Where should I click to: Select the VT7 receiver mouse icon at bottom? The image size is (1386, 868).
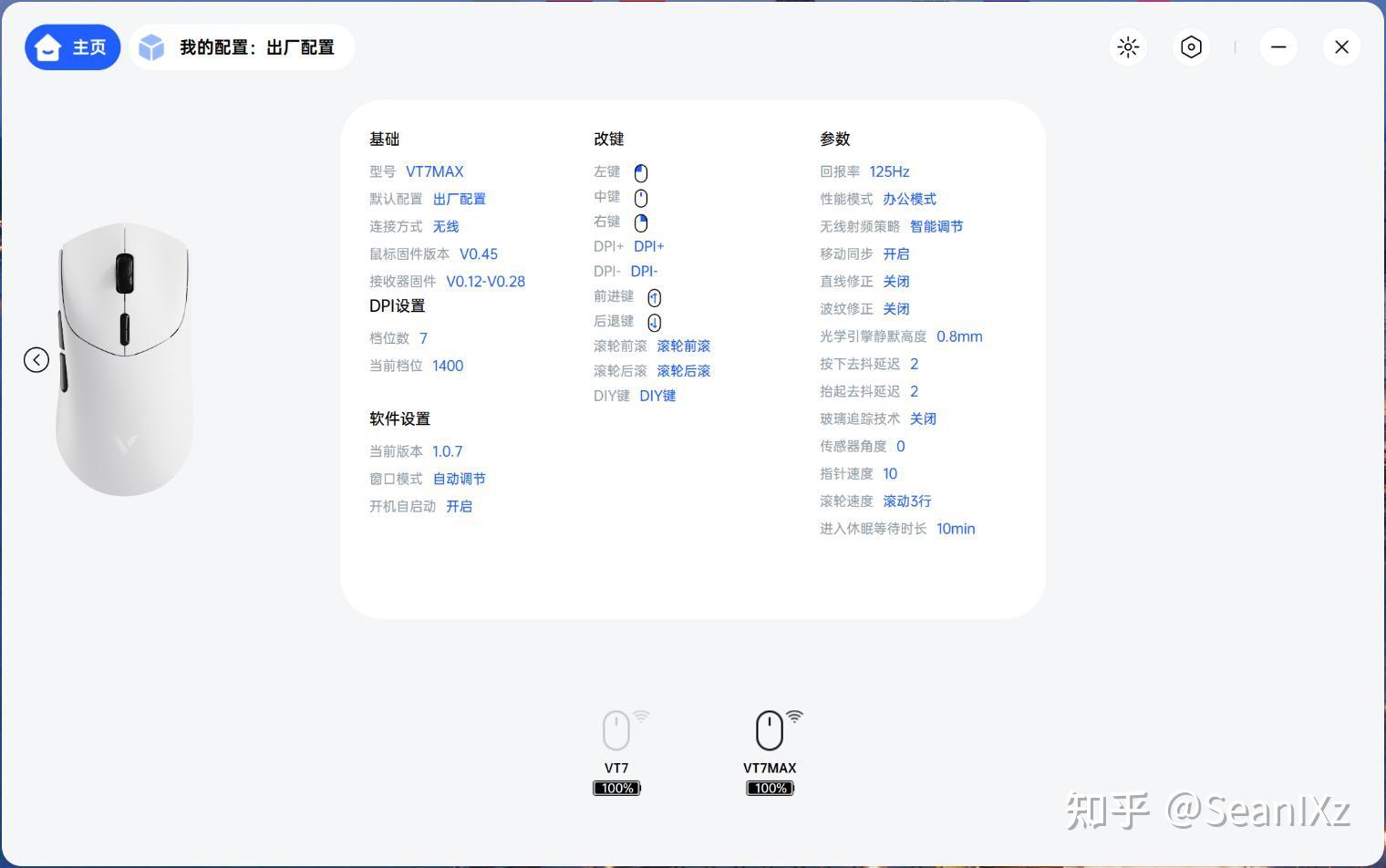616,729
